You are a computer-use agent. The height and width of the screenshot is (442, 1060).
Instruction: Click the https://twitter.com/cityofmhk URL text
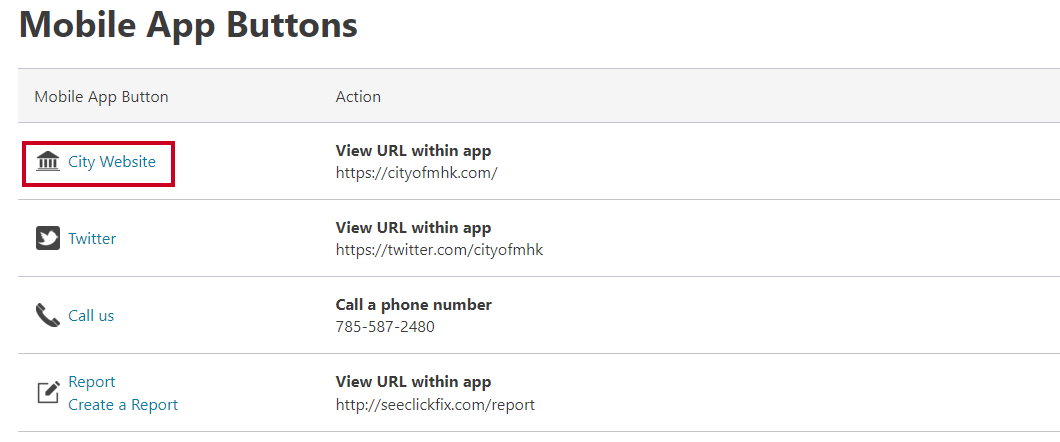439,250
